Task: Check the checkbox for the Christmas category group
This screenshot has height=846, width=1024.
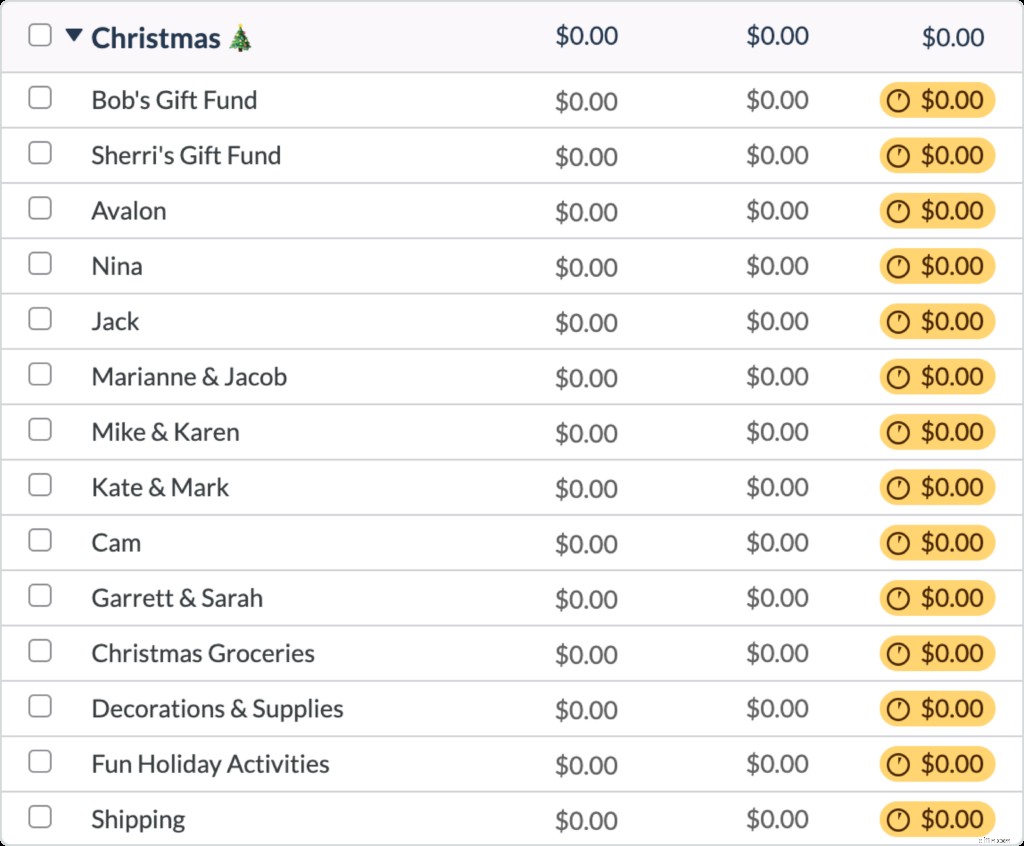Action: click(x=39, y=34)
